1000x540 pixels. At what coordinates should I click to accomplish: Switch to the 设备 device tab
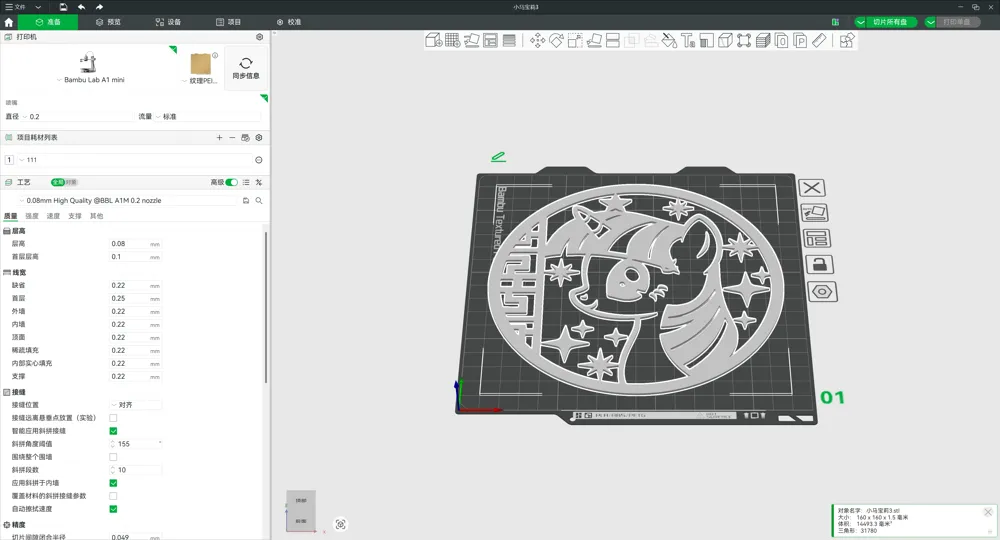tap(168, 22)
